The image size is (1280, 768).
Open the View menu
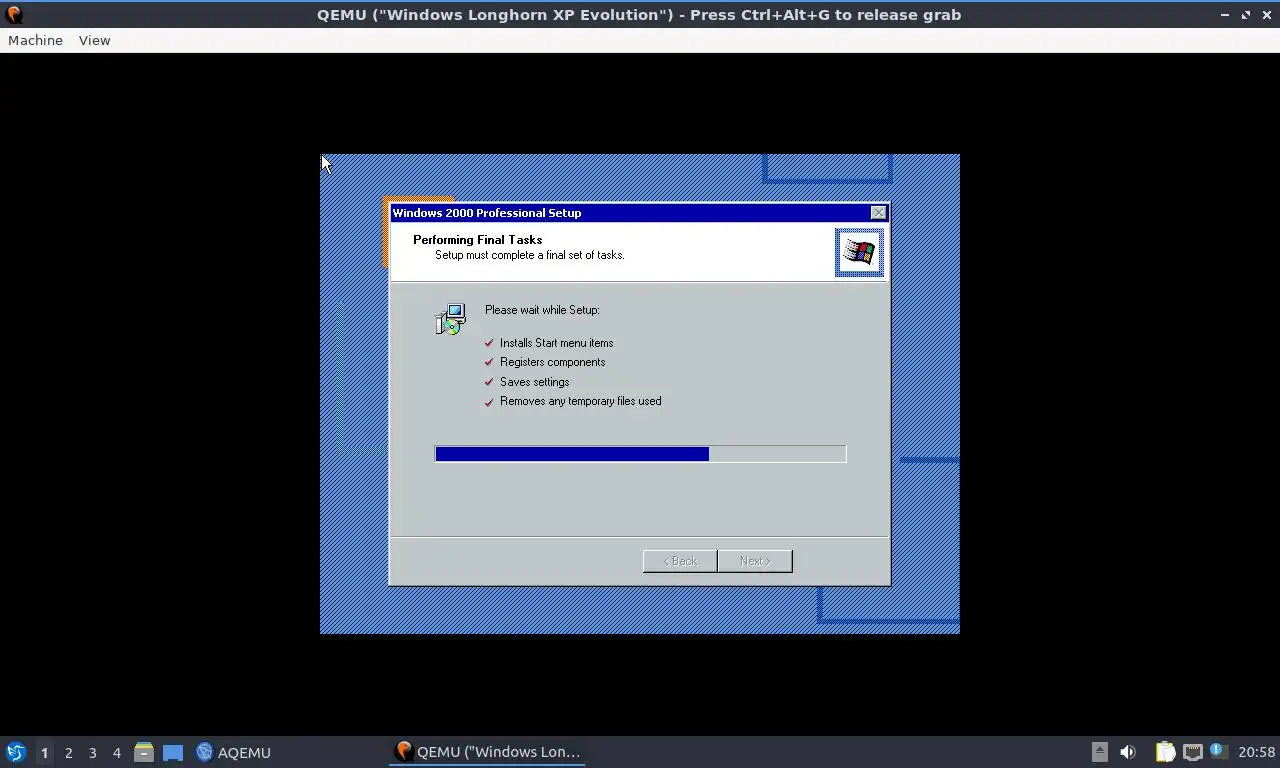(94, 40)
